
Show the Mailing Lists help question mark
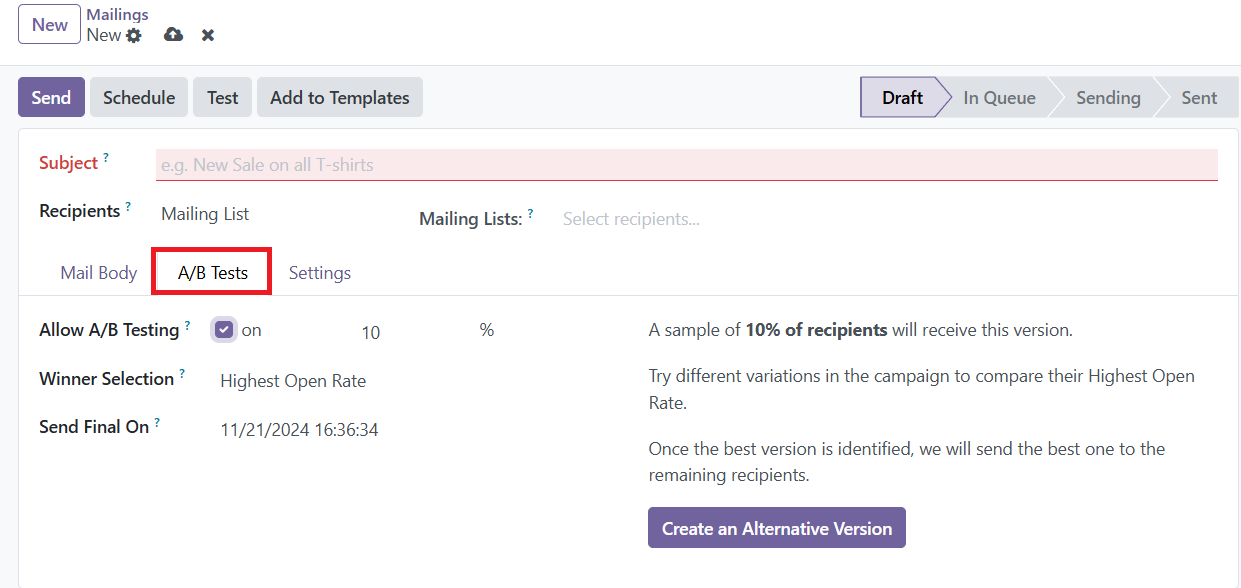[530, 213]
